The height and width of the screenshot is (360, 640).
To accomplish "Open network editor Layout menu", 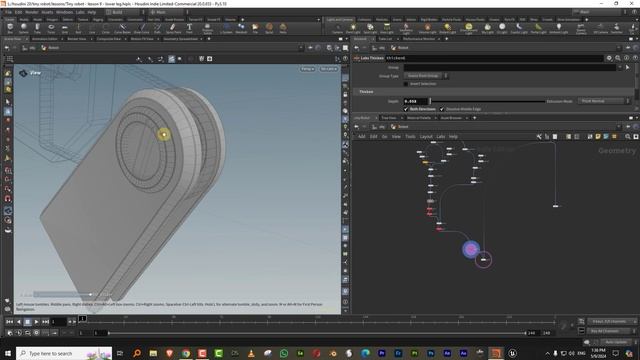I will click(x=426, y=137).
